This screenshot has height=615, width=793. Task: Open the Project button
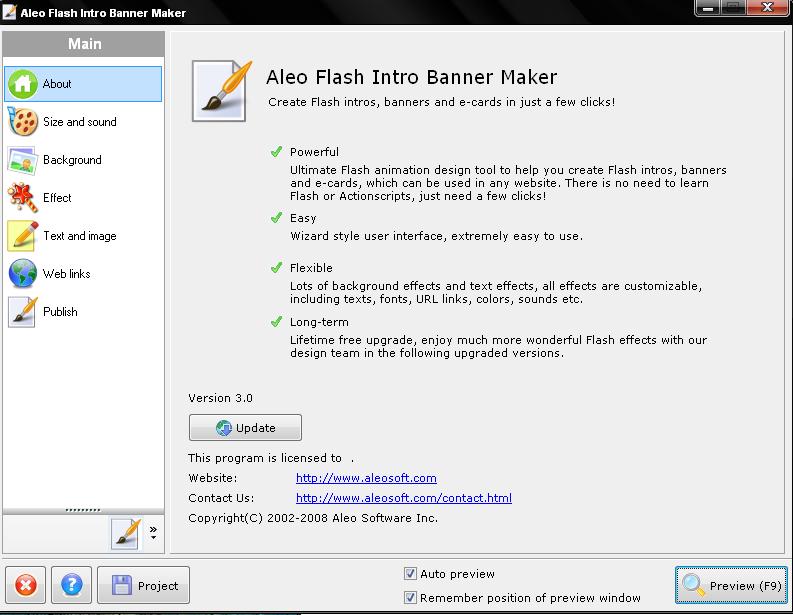(x=143, y=585)
